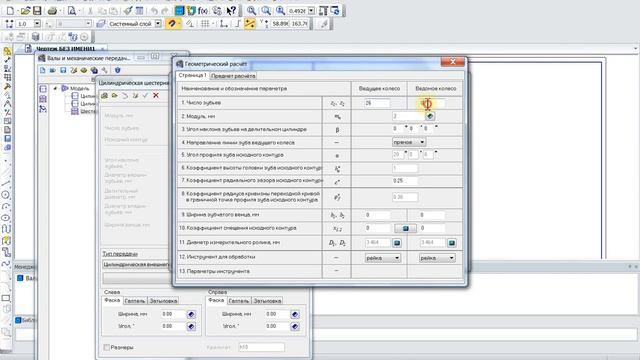Image resolution: width=640 pixels, height=360 pixels.
Task: Click left chamfer width input field
Action: point(173,314)
